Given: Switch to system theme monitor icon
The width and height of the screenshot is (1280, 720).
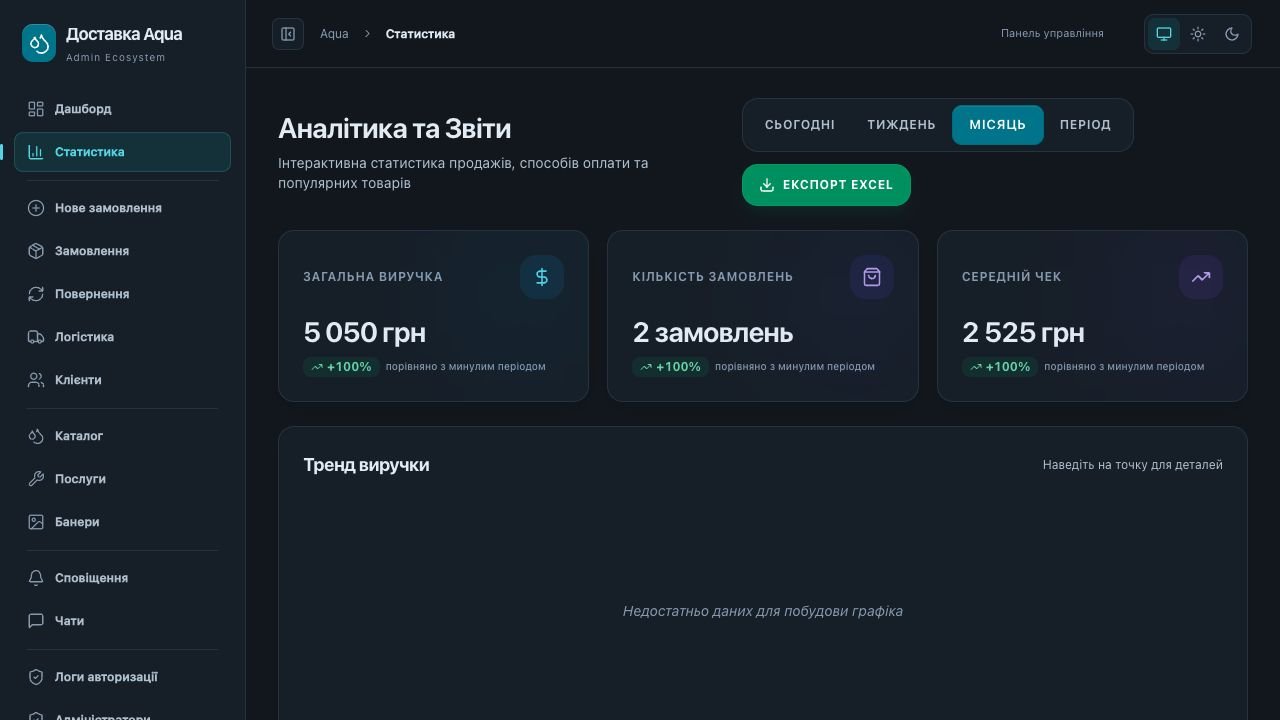Looking at the screenshot, I should click(x=1164, y=34).
